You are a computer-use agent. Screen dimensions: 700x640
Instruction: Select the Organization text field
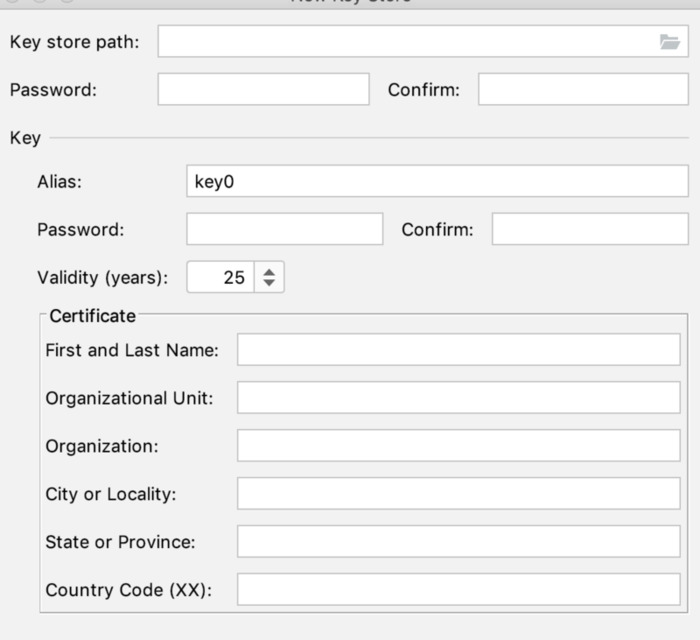pos(458,446)
